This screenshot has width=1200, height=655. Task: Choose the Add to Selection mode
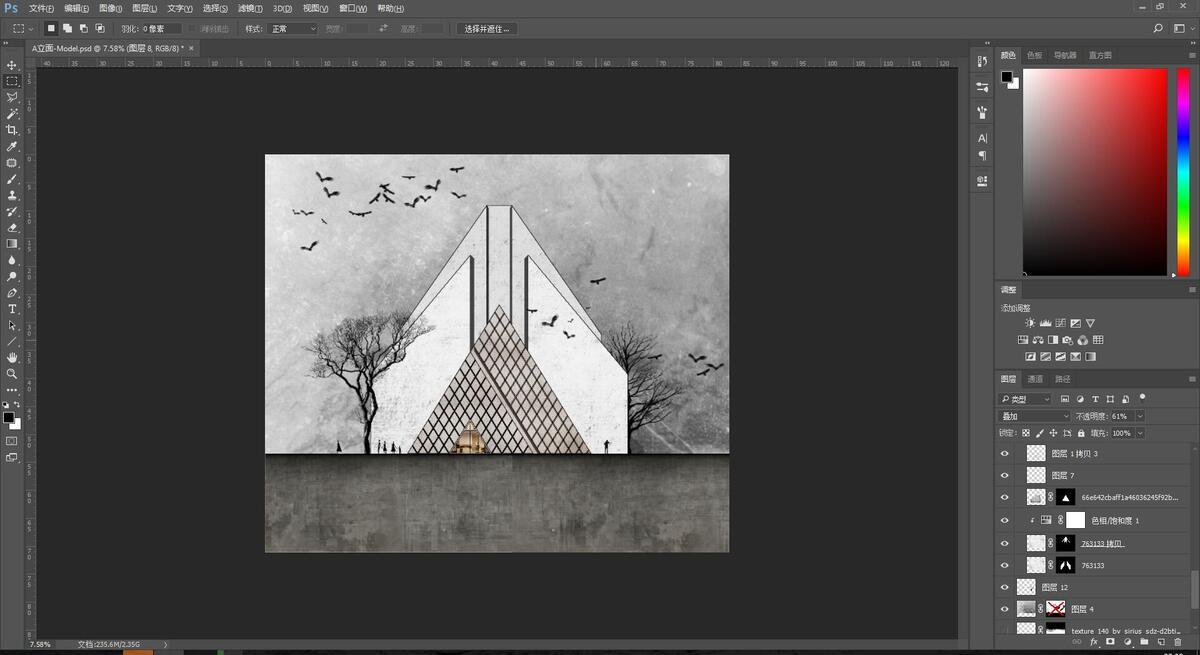click(67, 29)
